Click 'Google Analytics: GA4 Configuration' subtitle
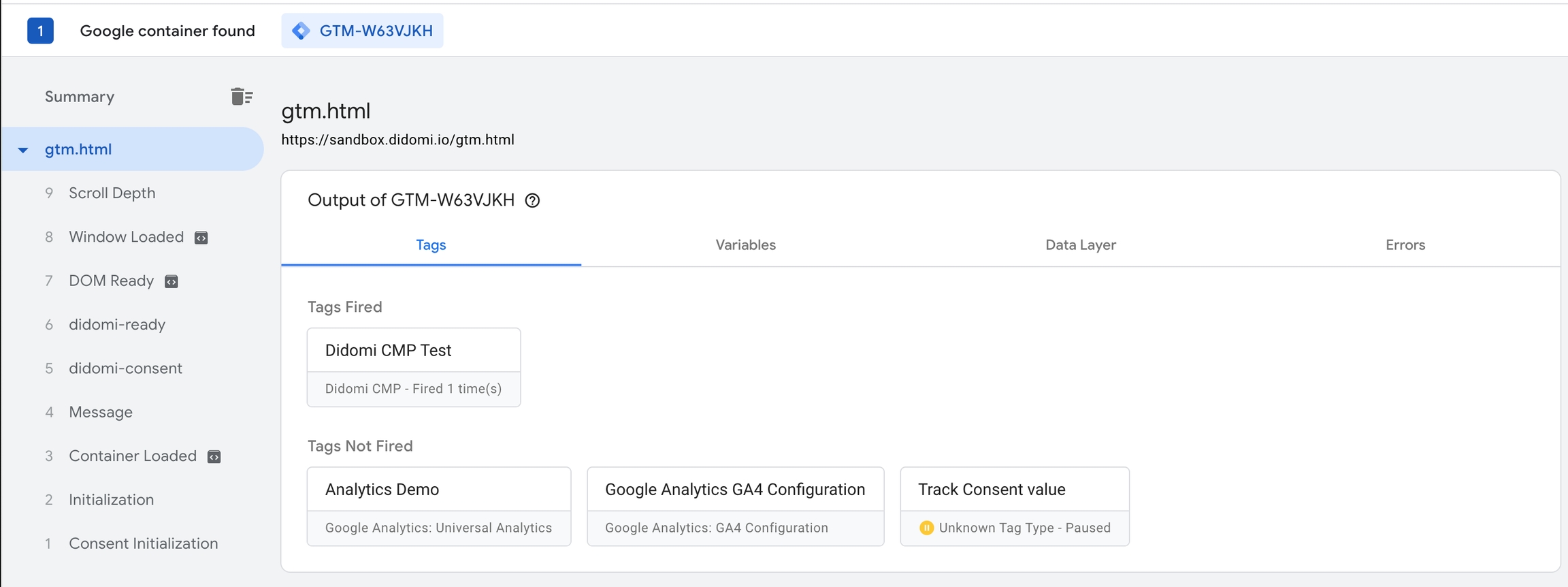Viewport: 1568px width, 587px height. pos(717,528)
